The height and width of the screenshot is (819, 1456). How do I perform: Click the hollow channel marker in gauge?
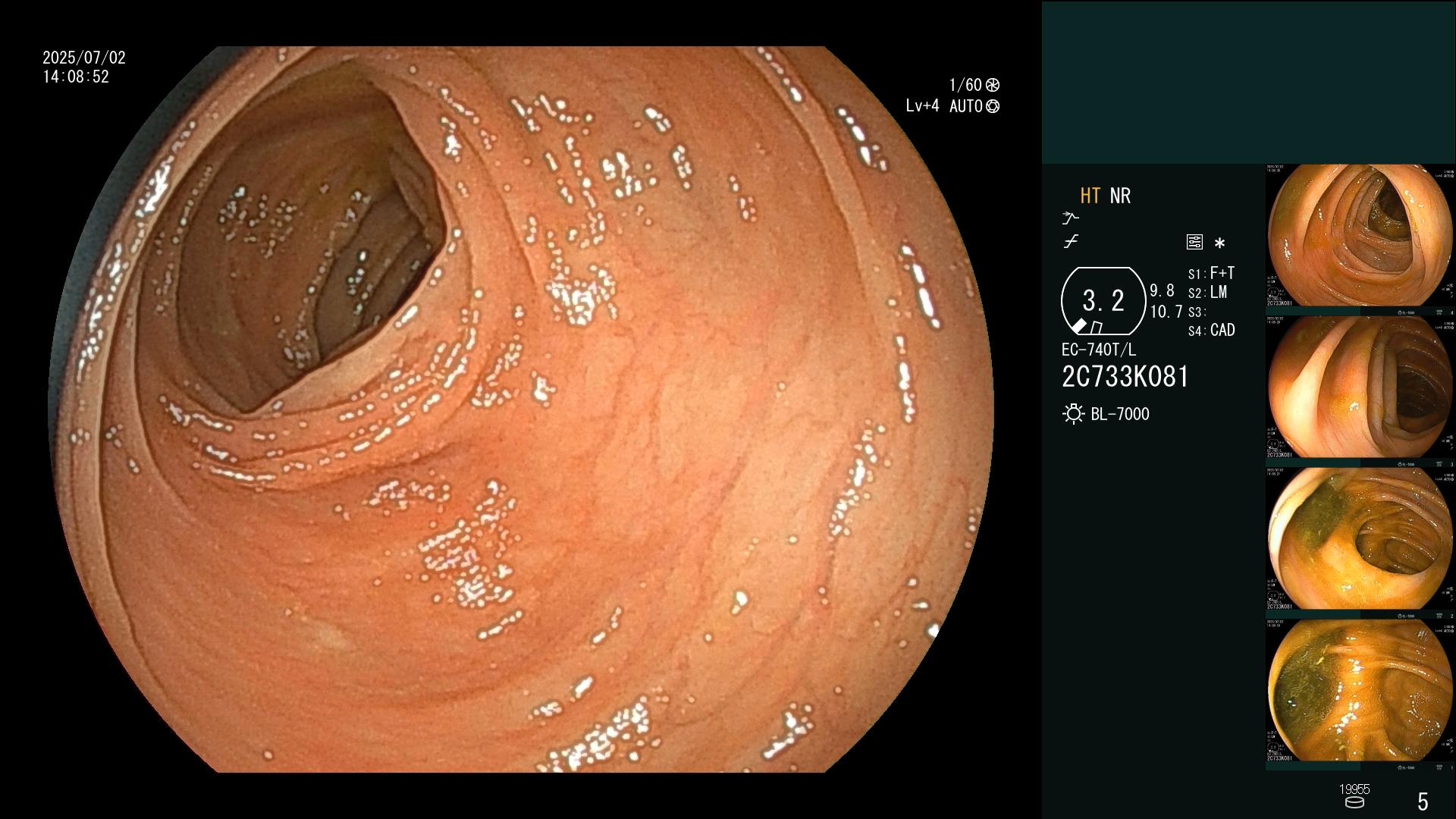coord(1097,328)
